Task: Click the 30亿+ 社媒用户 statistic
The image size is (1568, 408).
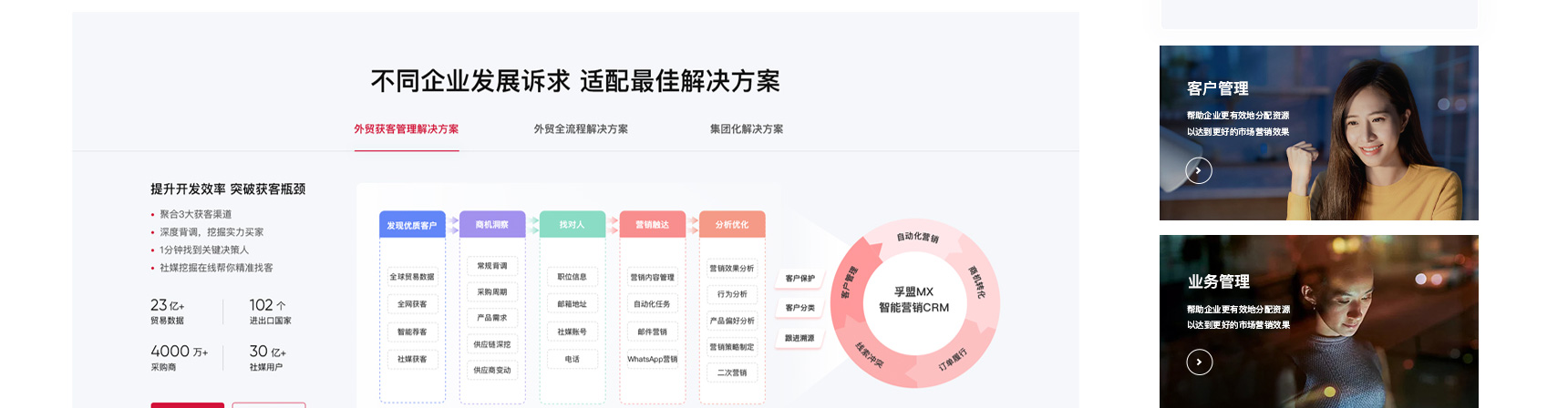Action: click(268, 357)
